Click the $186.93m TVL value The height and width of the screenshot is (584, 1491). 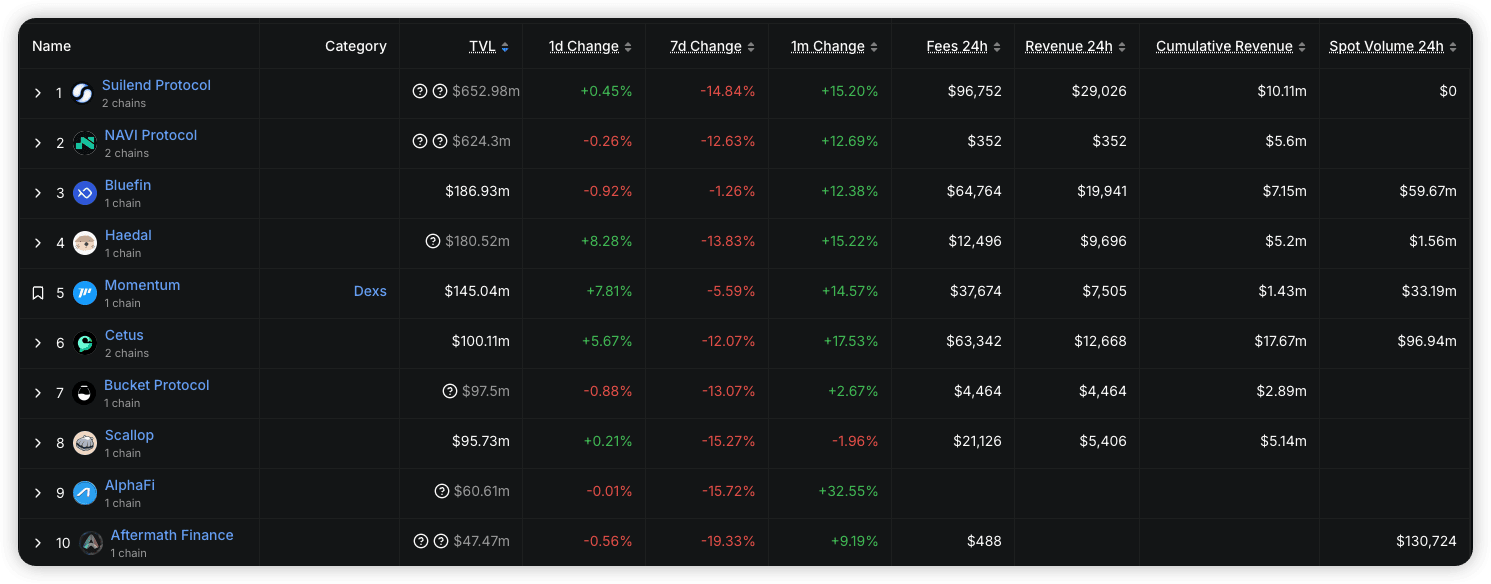pos(477,191)
